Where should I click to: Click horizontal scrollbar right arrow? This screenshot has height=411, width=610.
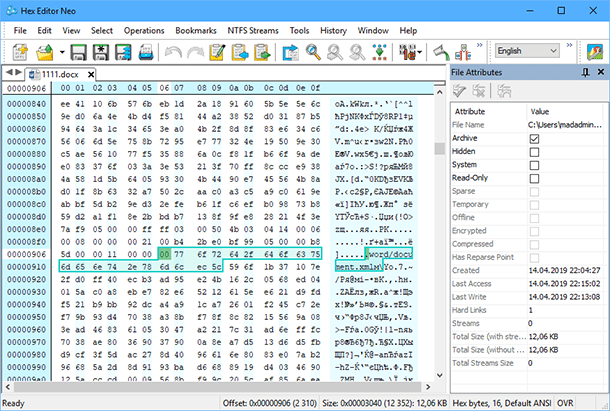click(x=428, y=387)
